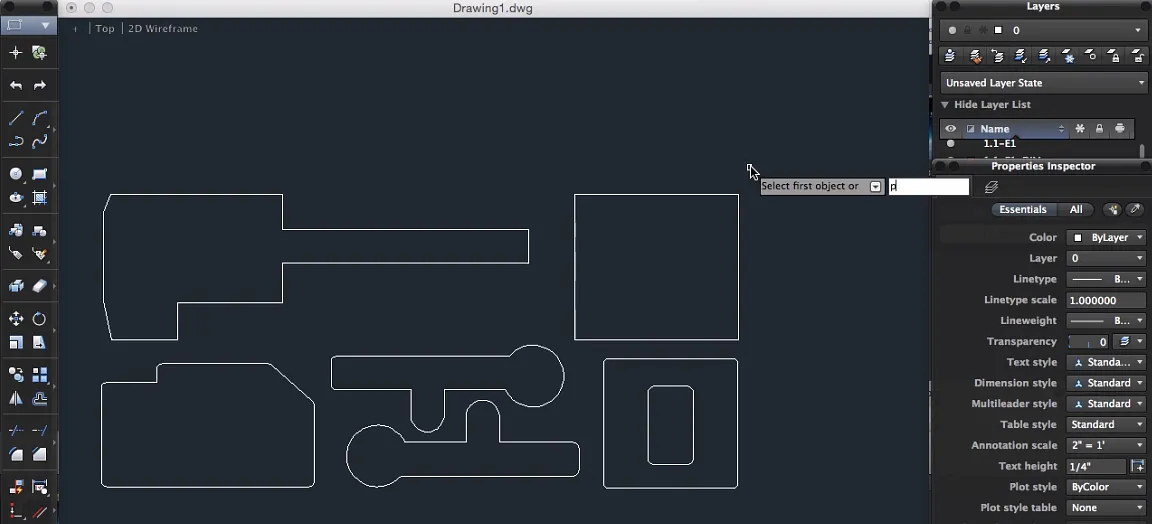Open the Annotation scale dropdown

tap(1106, 445)
